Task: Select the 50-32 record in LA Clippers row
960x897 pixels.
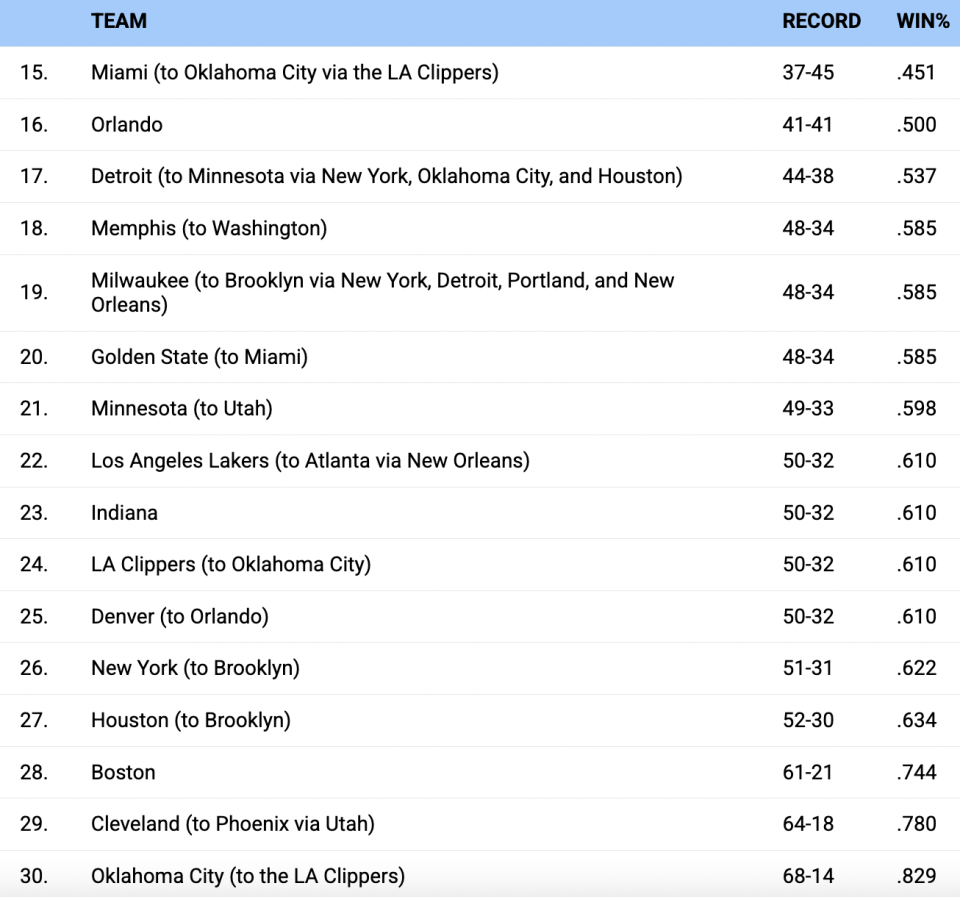Action: [808, 564]
